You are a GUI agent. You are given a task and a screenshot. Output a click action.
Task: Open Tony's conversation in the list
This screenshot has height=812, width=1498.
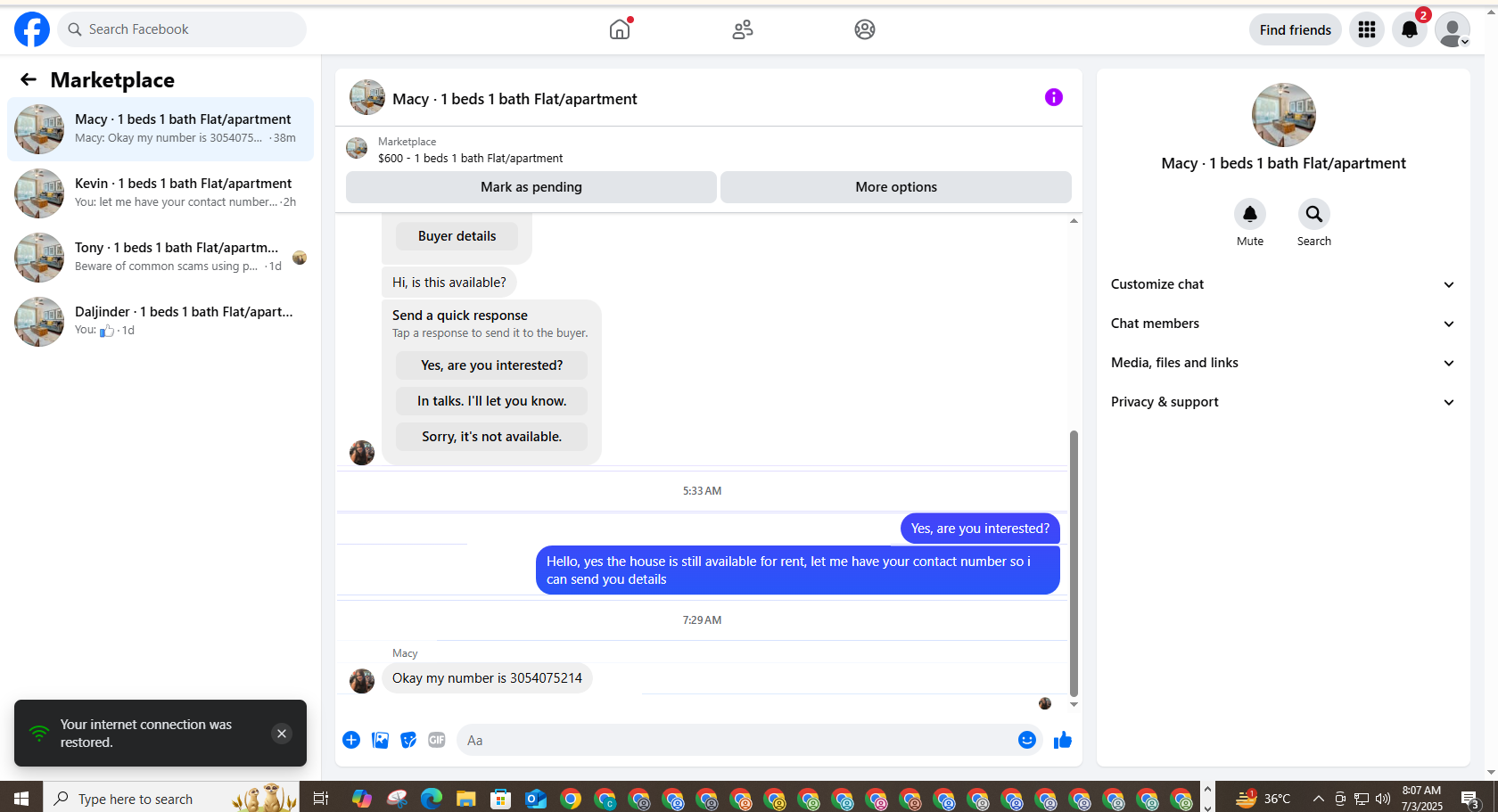[160, 258]
